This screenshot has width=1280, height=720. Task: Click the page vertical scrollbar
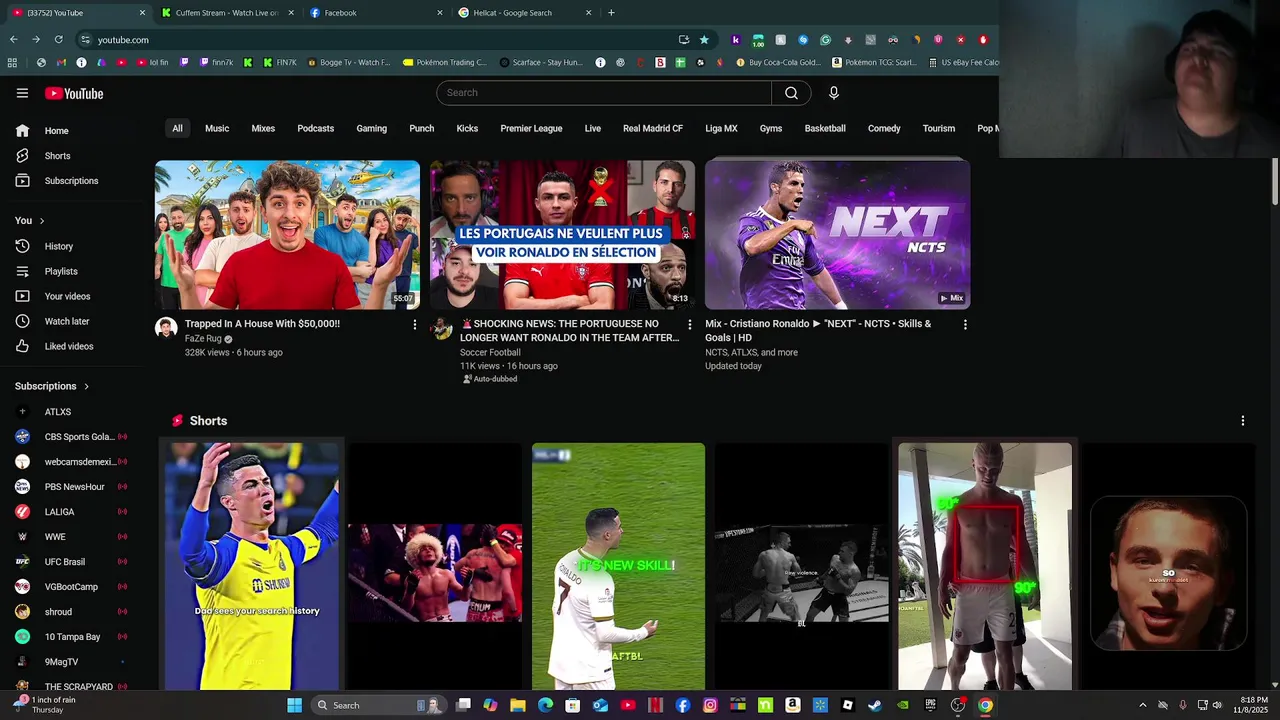pos(1274,181)
